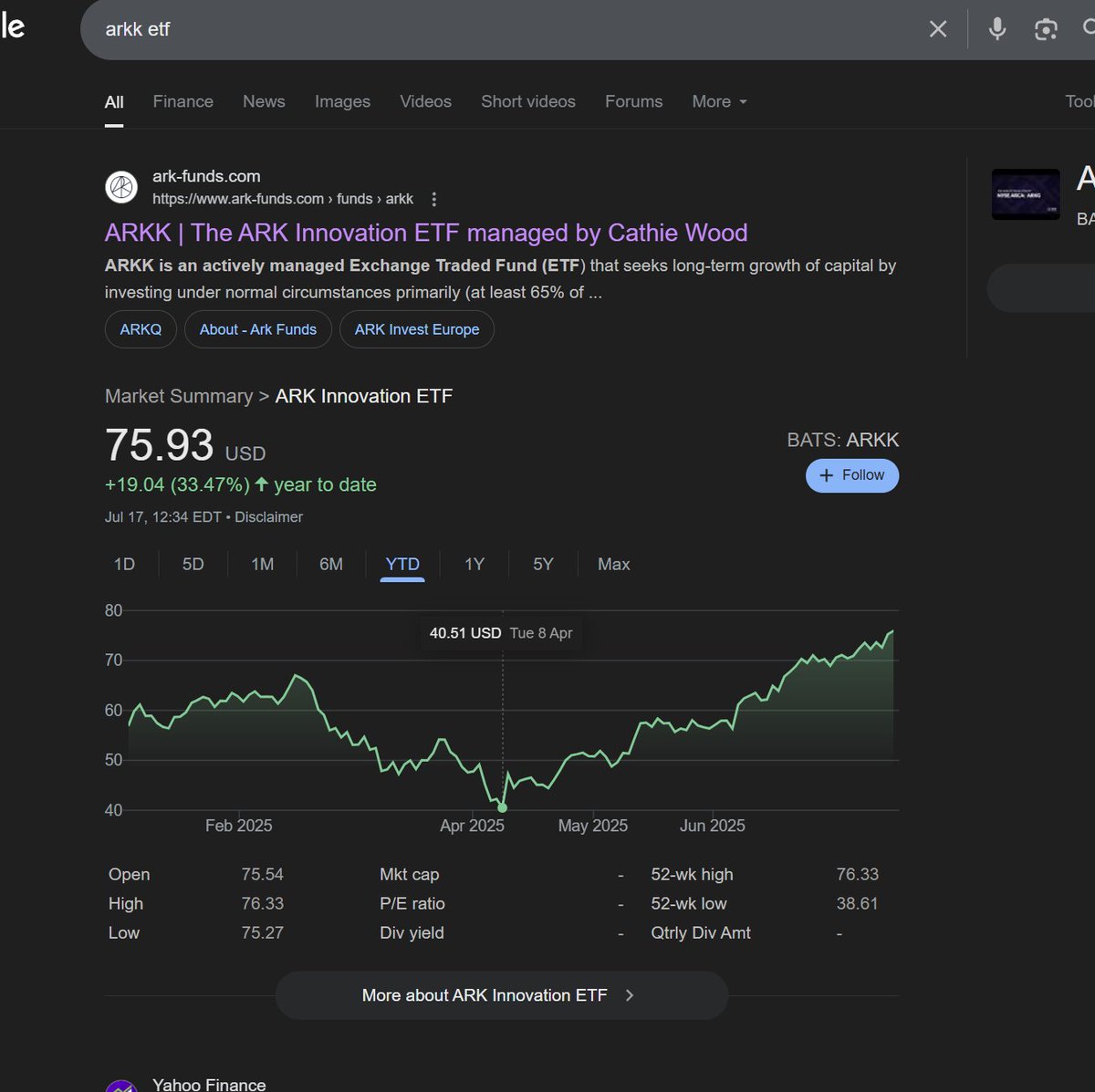Select the YTD chart range
1095x1092 pixels.
[x=402, y=565]
